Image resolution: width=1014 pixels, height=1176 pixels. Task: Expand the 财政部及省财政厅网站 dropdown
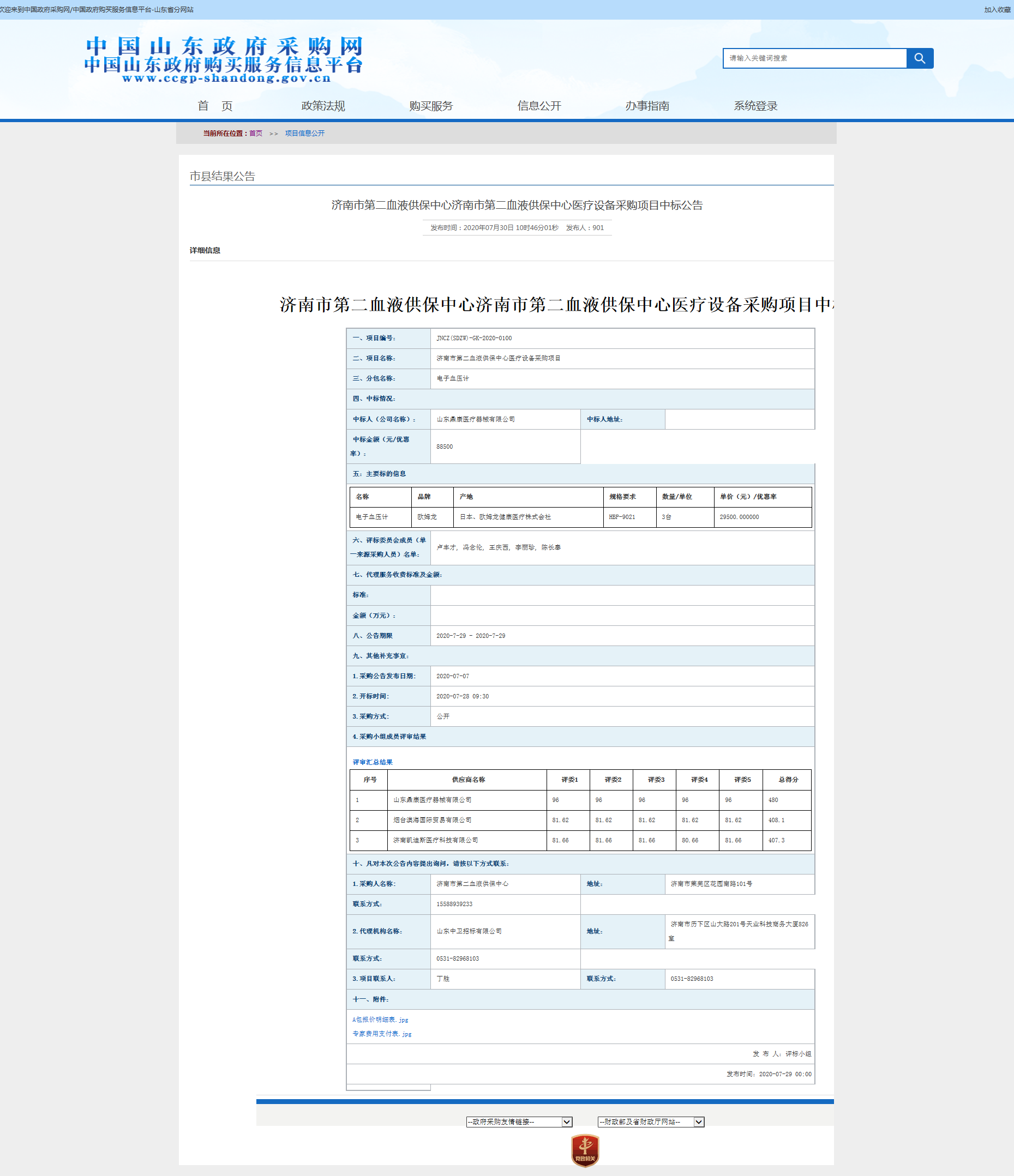[x=650, y=1121]
